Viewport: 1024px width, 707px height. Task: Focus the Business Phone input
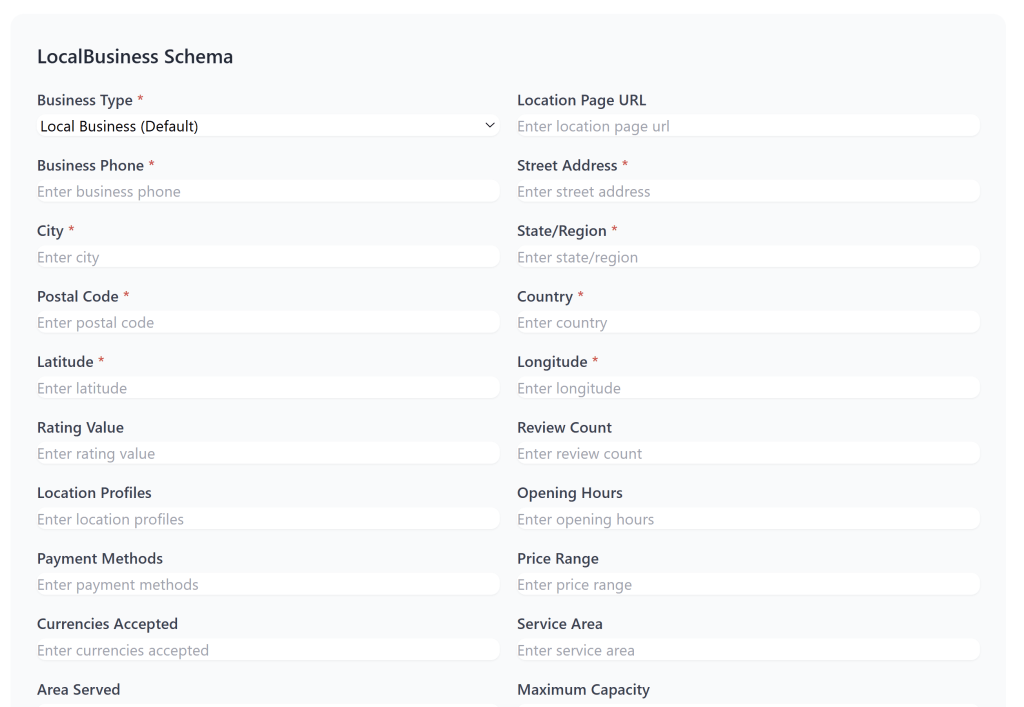267,192
